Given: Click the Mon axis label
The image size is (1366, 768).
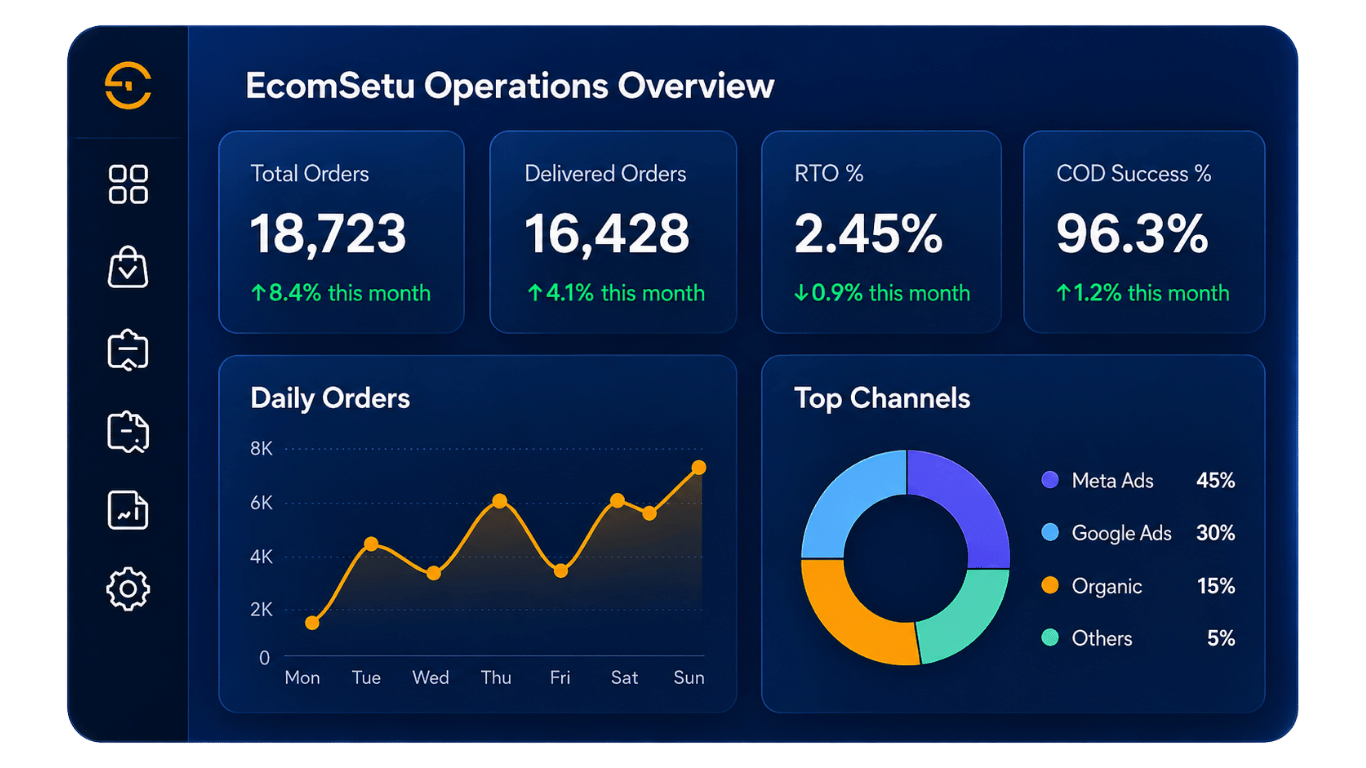Looking at the screenshot, I should [302, 677].
